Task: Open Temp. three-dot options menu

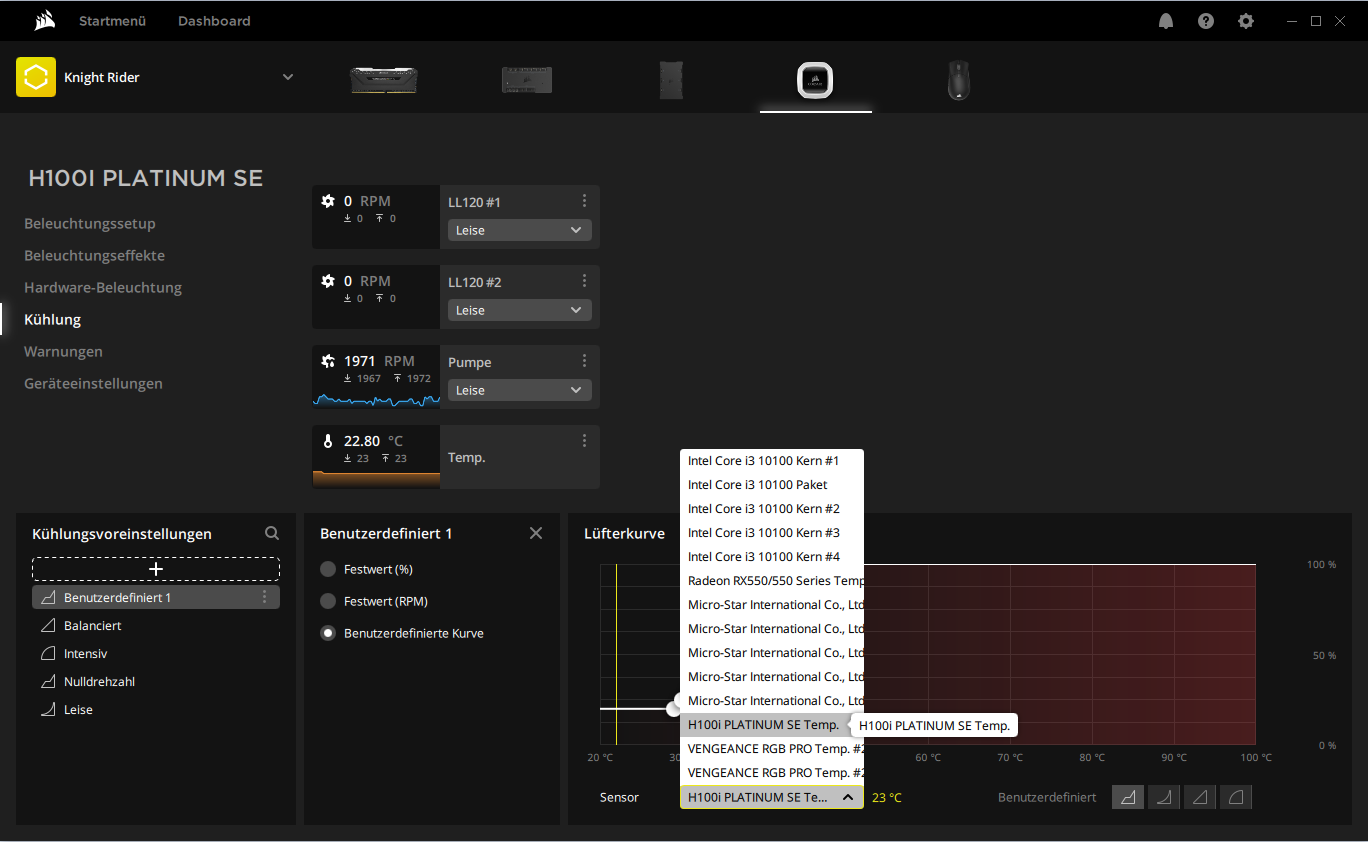Action: click(x=585, y=441)
